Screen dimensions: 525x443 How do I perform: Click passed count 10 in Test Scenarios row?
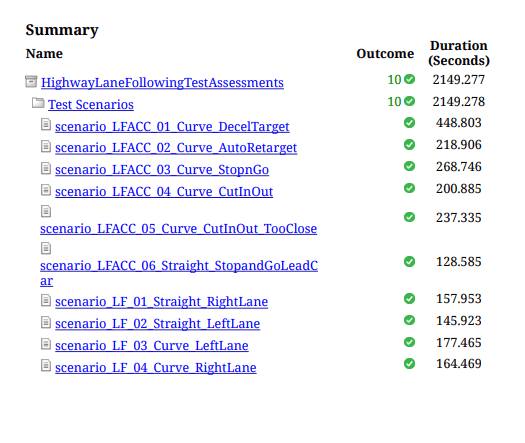pos(394,101)
